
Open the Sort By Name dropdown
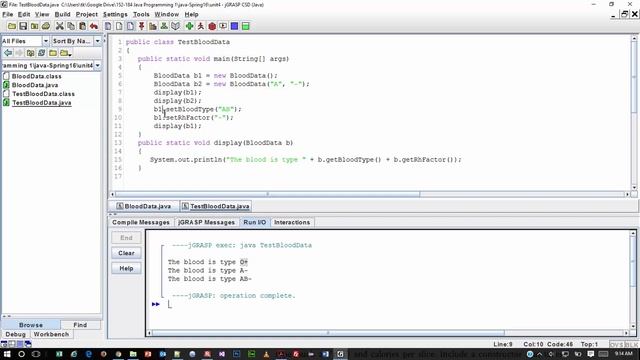(98, 41)
